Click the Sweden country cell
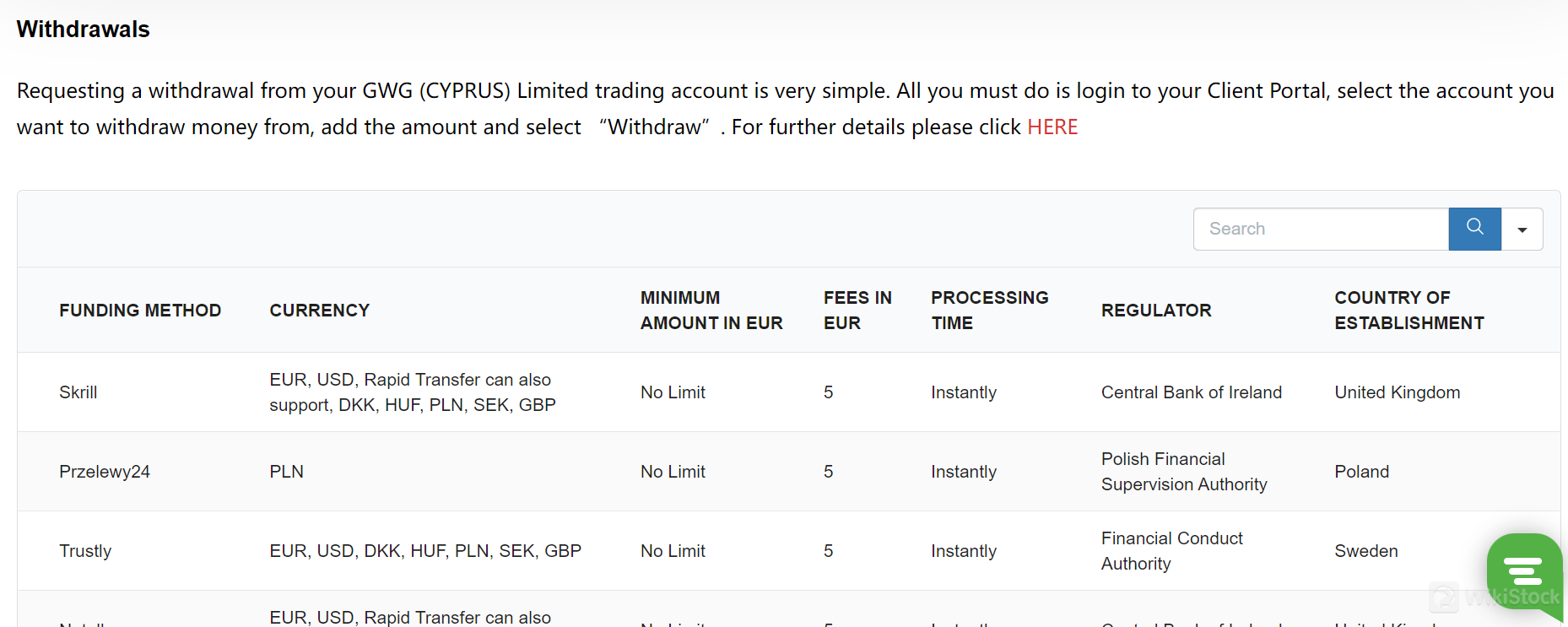Viewport: 1568px width, 627px height. click(1365, 551)
